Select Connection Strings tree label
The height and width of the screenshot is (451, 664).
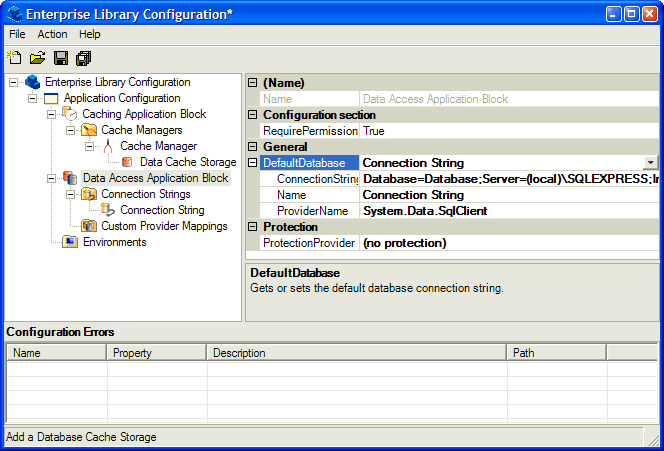pyautogui.click(x=146, y=194)
